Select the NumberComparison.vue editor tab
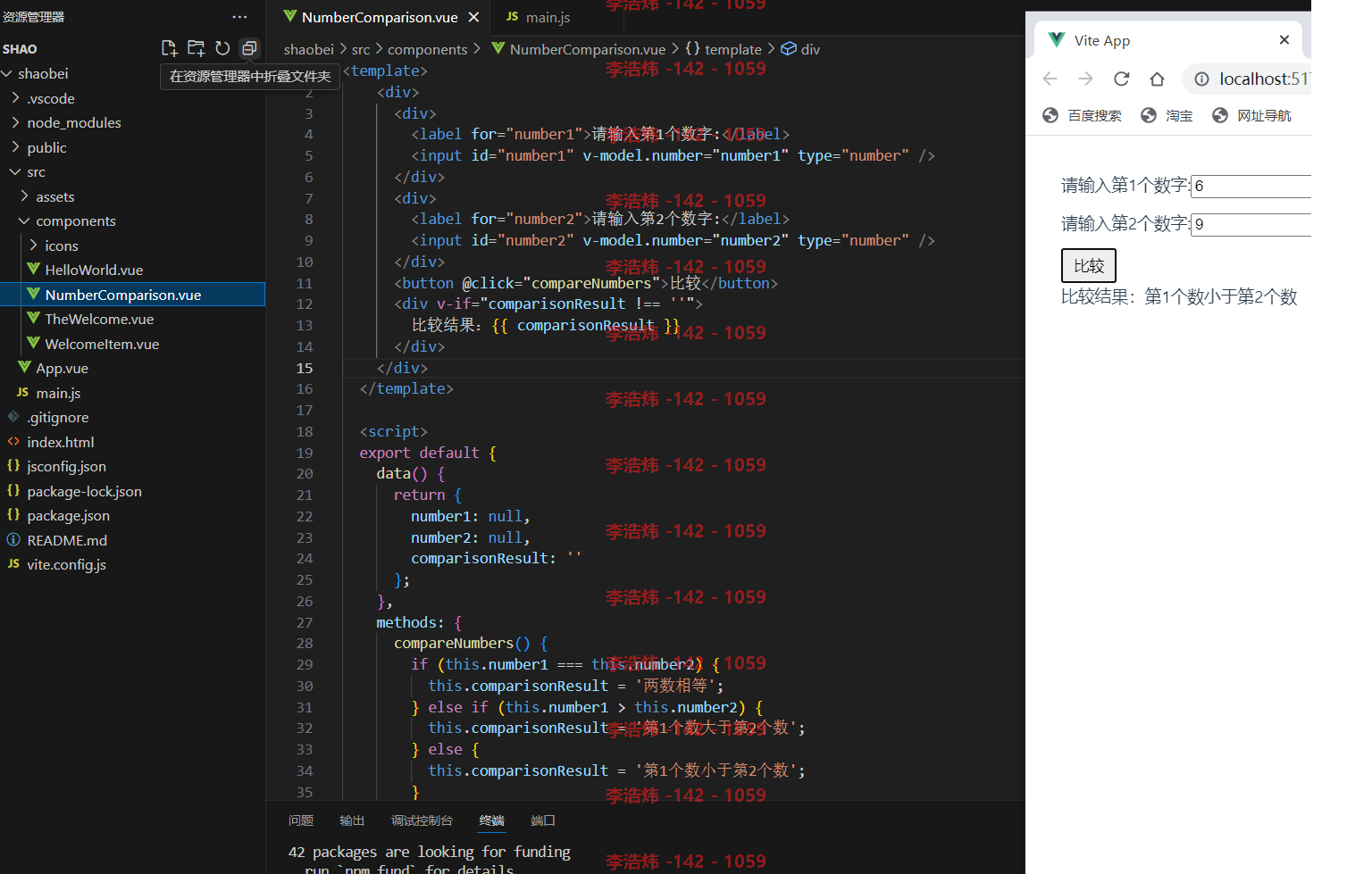1372x874 pixels. coord(380,17)
